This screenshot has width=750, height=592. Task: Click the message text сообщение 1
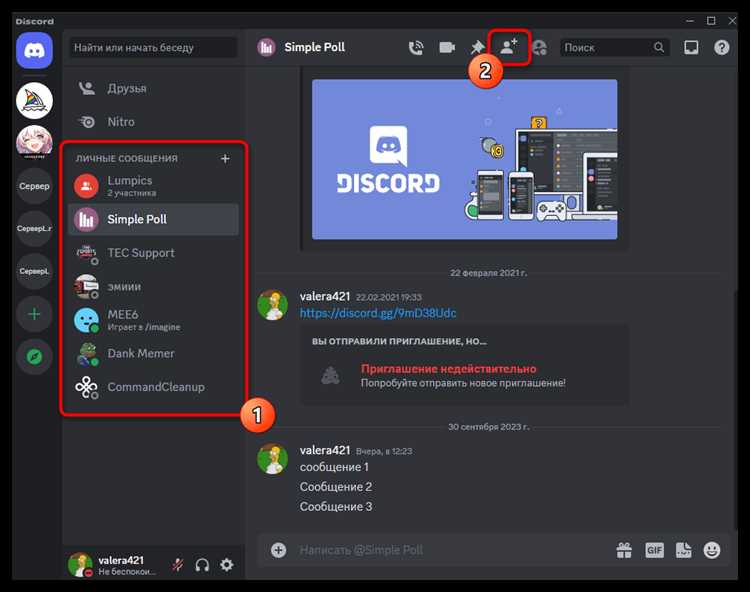point(334,467)
